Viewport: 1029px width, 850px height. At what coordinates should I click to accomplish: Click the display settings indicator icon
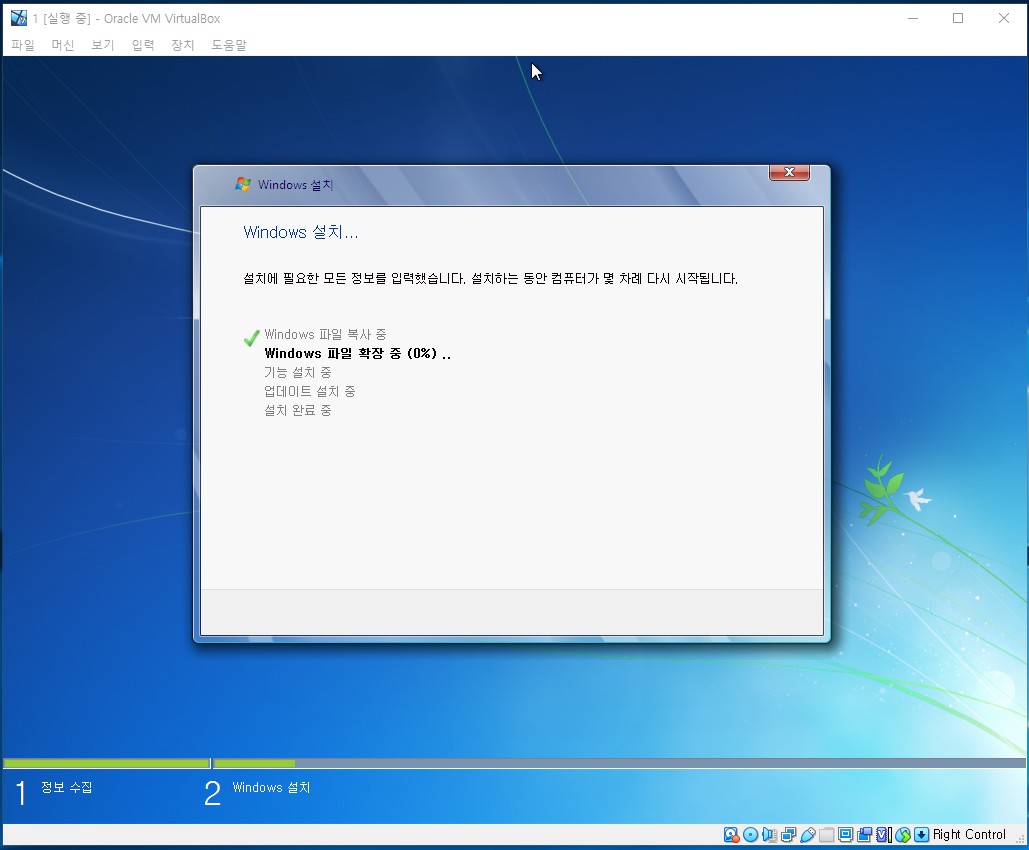point(845,834)
